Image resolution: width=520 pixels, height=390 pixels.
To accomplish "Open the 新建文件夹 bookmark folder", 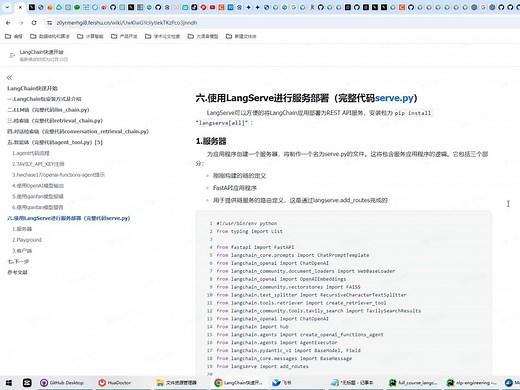I will click(241, 36).
